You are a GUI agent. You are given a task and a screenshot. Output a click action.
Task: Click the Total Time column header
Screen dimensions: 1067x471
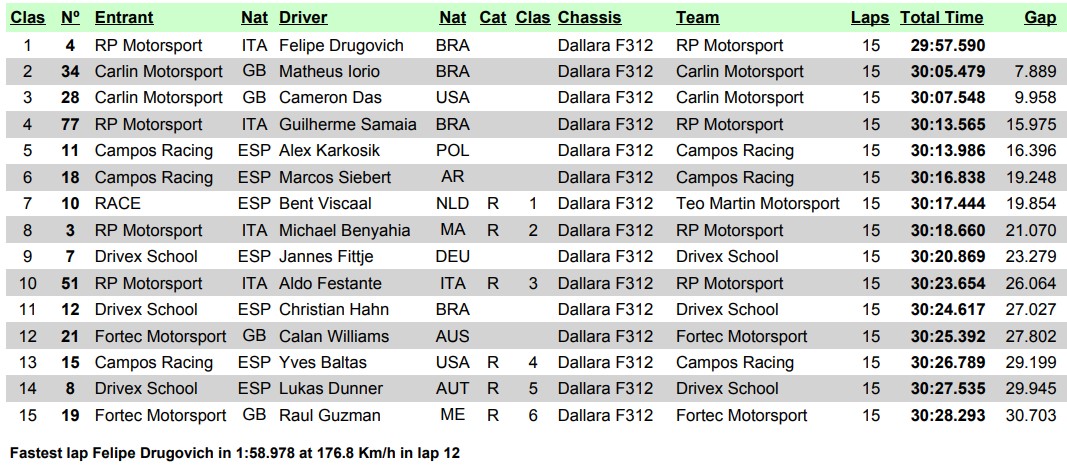(x=941, y=18)
